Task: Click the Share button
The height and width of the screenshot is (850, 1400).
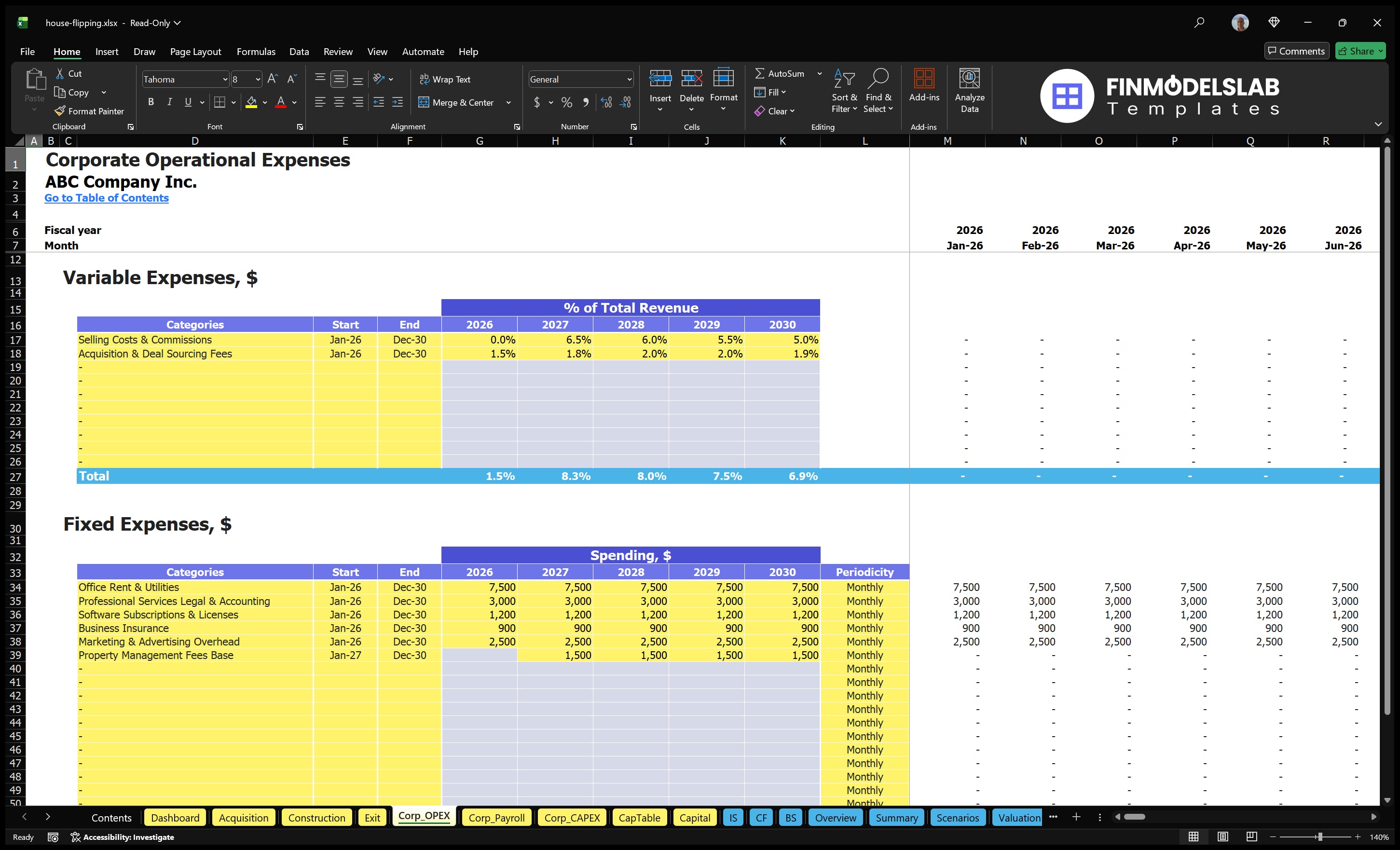Action: coord(1360,51)
